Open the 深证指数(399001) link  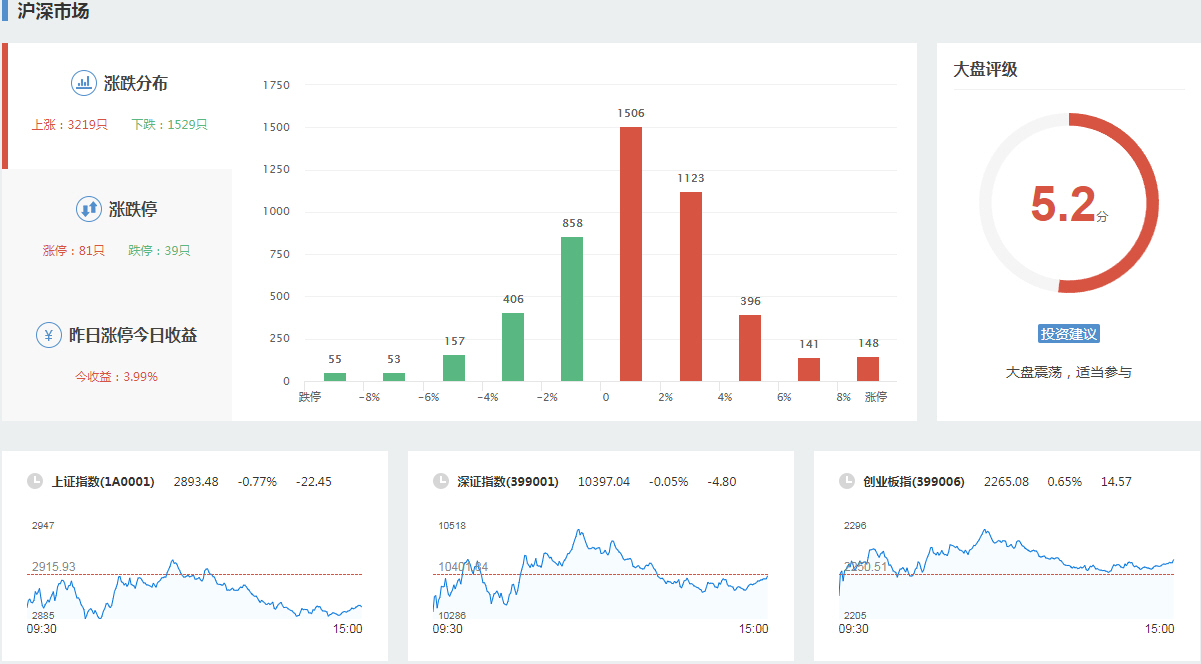(x=508, y=482)
